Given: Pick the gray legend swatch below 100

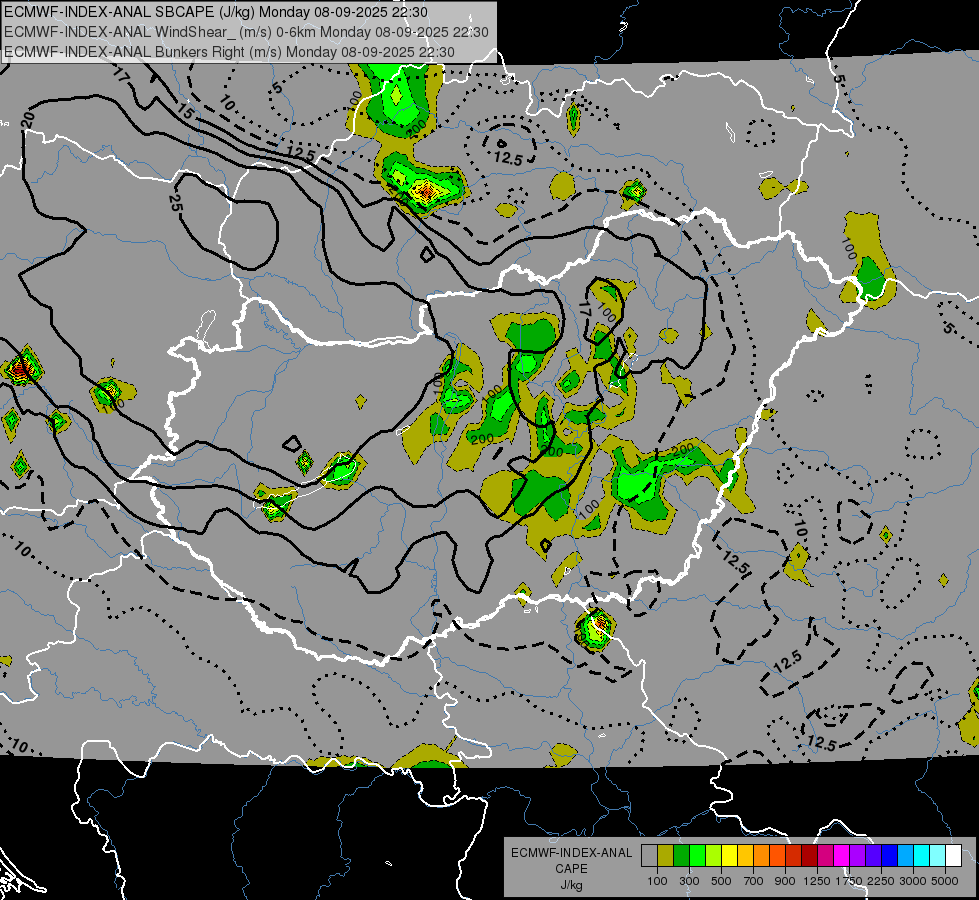Looking at the screenshot, I should [649, 855].
